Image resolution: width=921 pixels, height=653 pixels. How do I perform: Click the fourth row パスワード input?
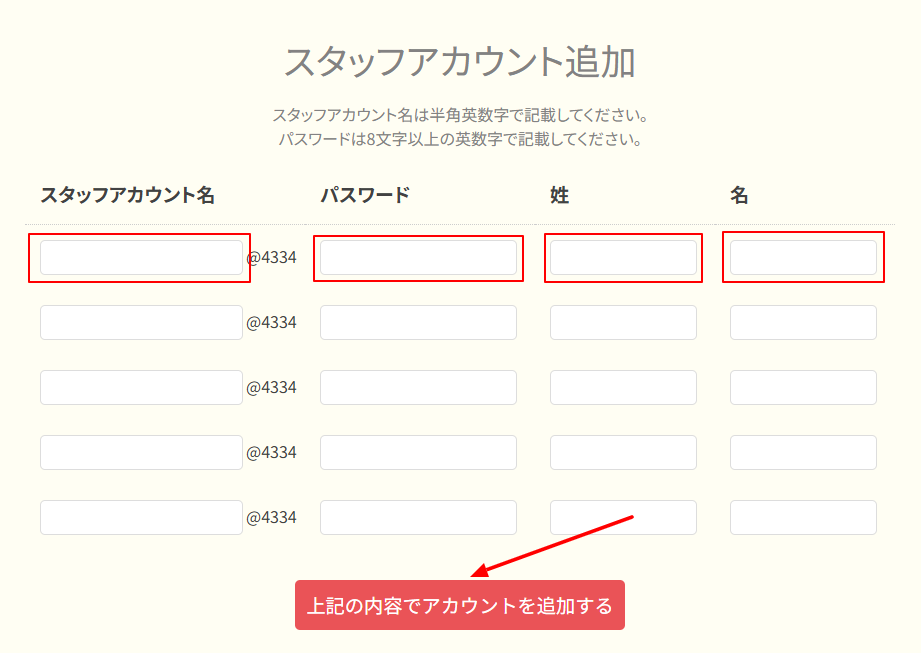pos(418,453)
